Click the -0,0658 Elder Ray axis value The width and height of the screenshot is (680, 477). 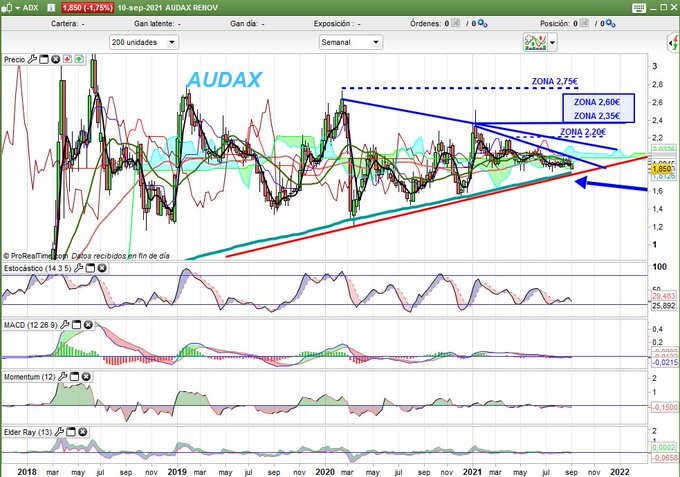coord(664,457)
